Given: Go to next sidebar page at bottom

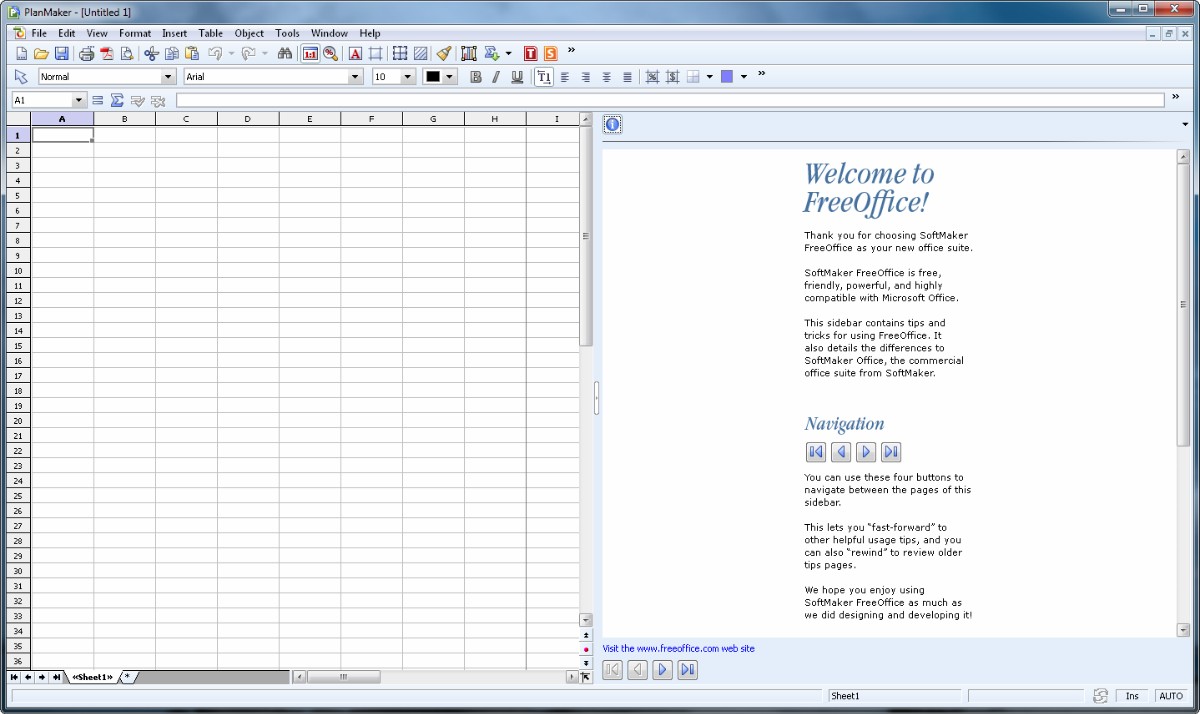Looking at the screenshot, I should 662,670.
